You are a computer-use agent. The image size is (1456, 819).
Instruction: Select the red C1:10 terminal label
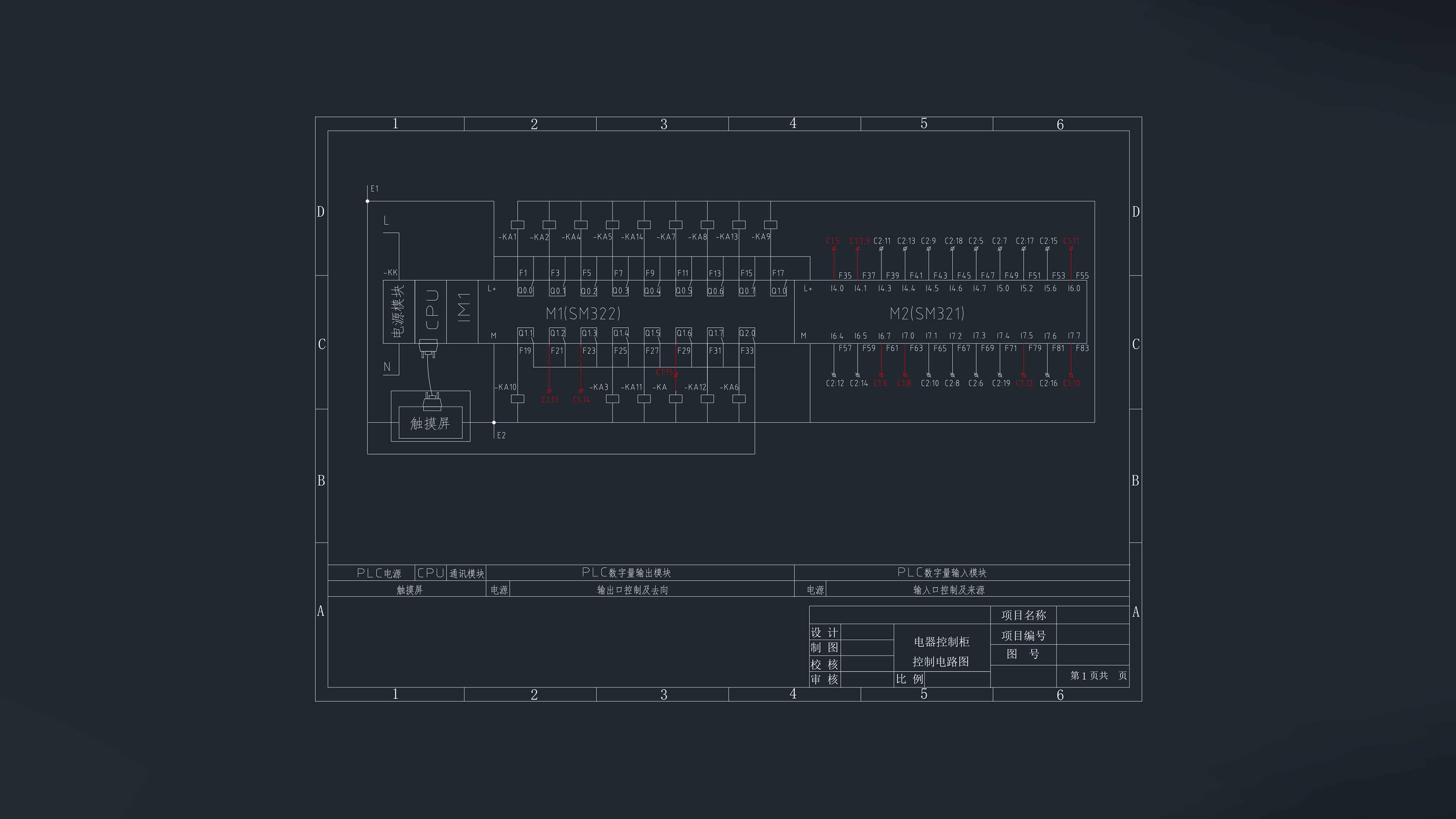(x=1072, y=383)
